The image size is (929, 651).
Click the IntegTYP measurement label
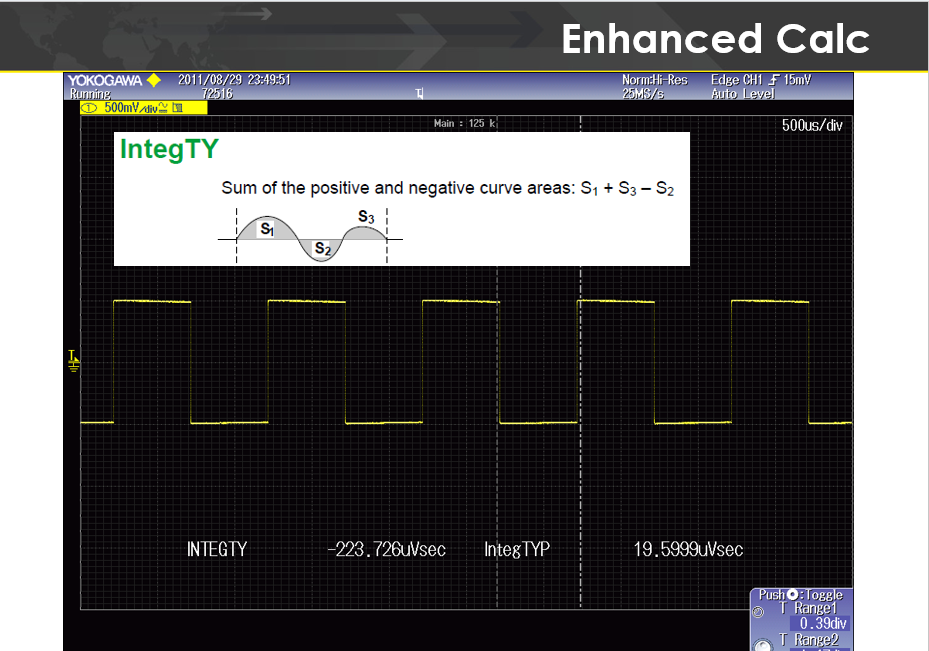click(517, 549)
